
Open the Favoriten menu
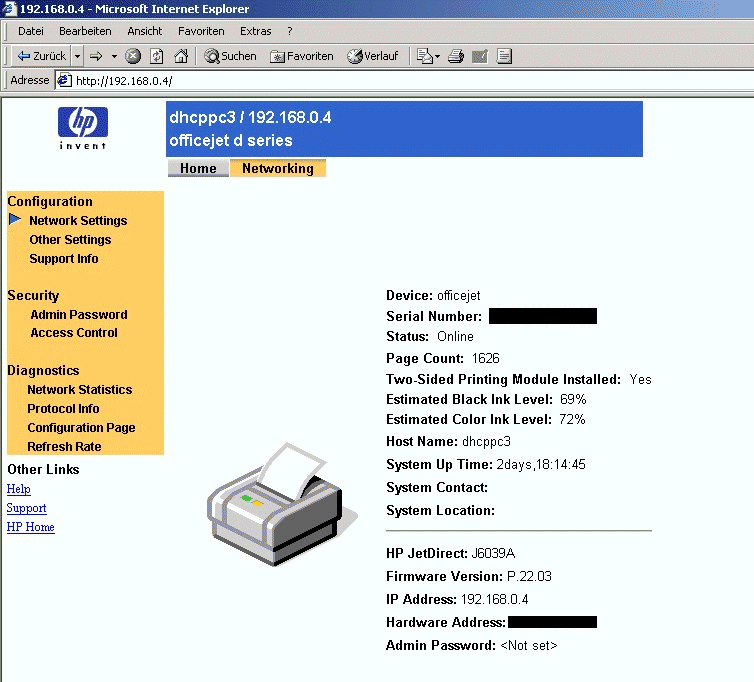201,31
